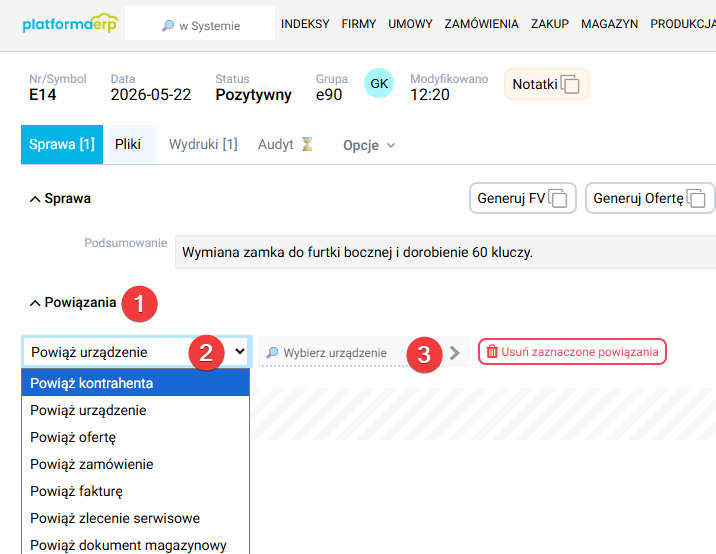The height and width of the screenshot is (554, 716).
Task: Click the Pozytywny status value
Action: tap(253, 95)
